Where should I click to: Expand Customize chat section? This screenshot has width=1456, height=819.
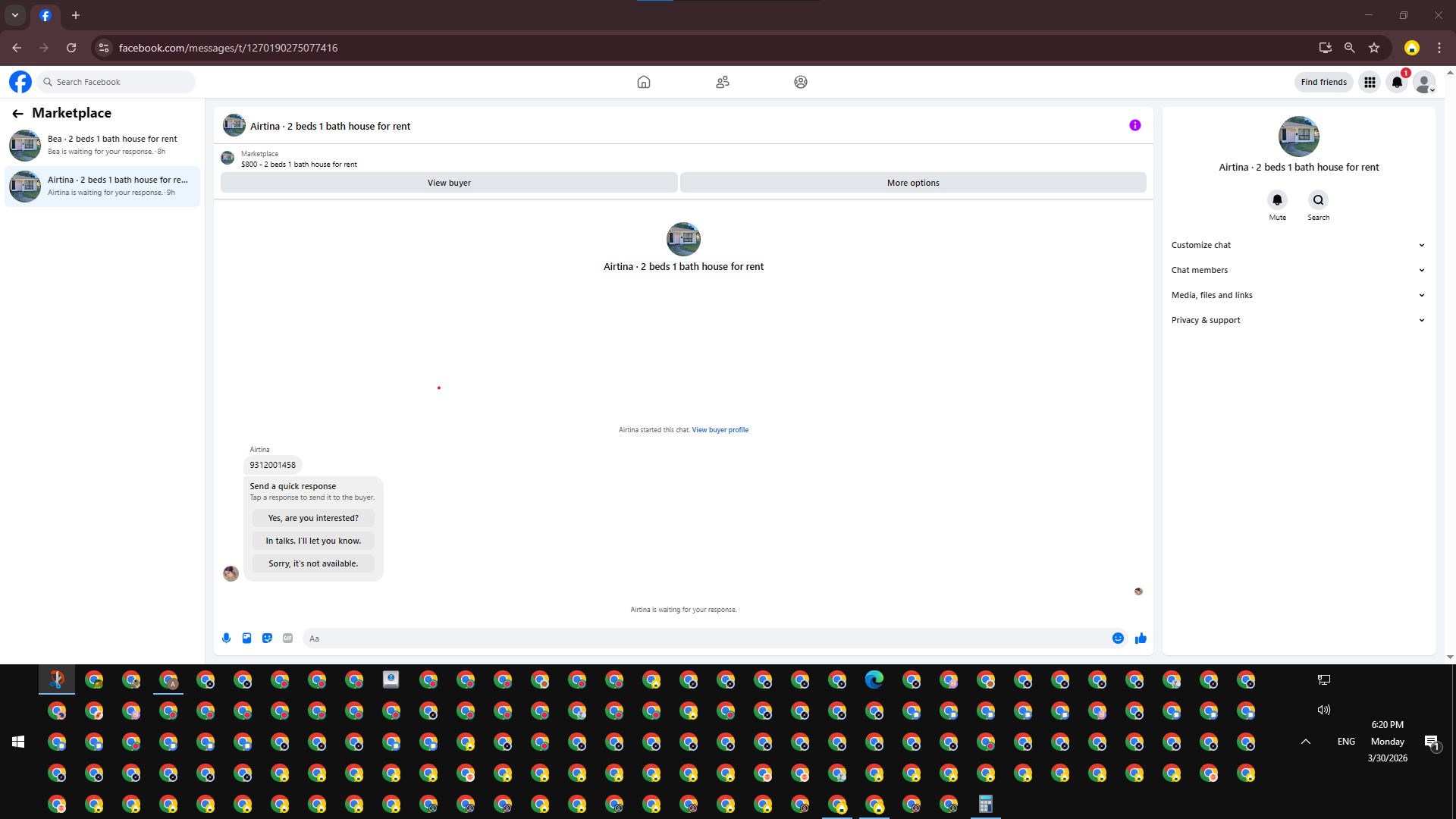pos(1297,245)
